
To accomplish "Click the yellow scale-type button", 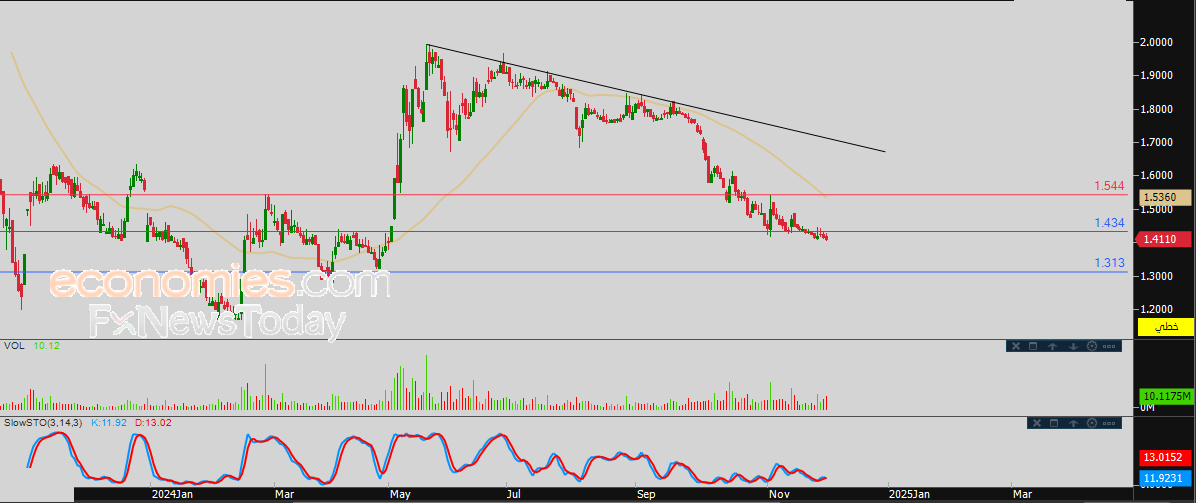I will pos(1166,327).
